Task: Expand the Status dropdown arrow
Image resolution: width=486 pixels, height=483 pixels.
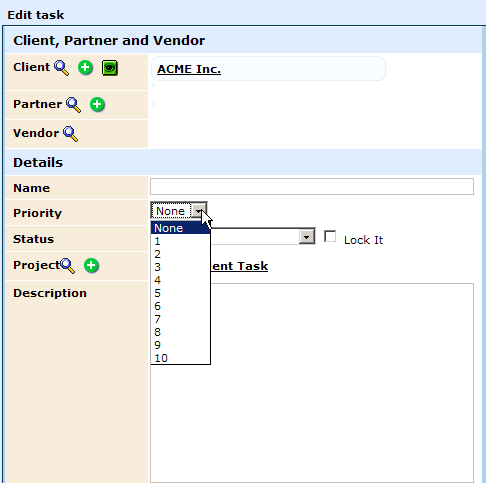Action: pos(307,237)
